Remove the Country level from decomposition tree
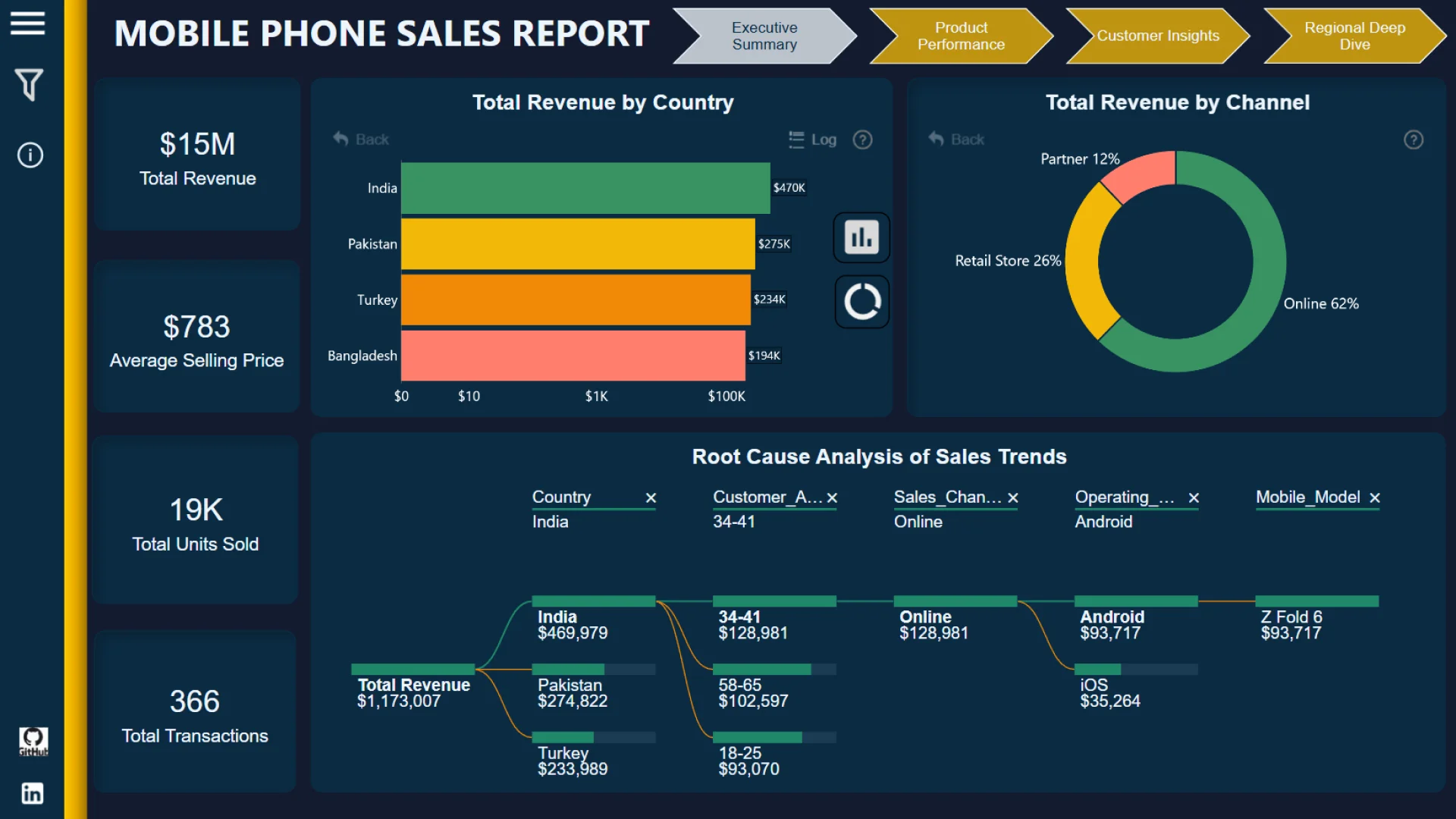 (651, 498)
